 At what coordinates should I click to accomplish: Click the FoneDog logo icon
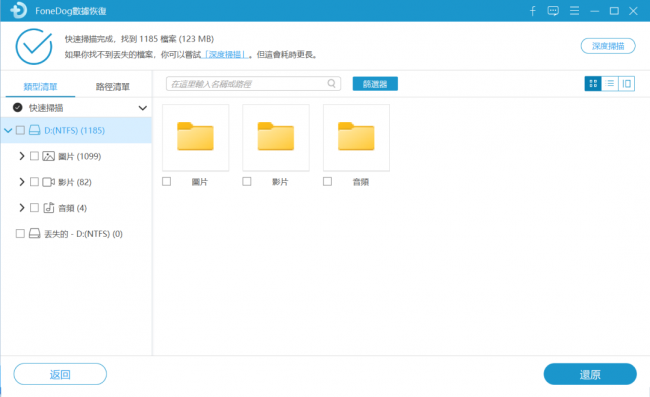(18, 10)
